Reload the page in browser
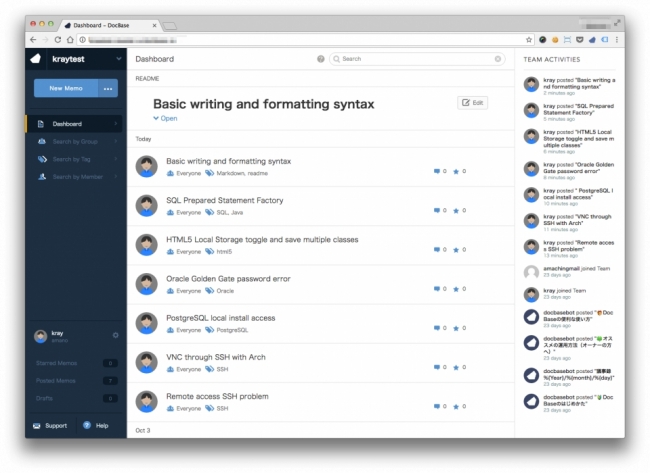This screenshot has height=473, width=650. (58, 40)
